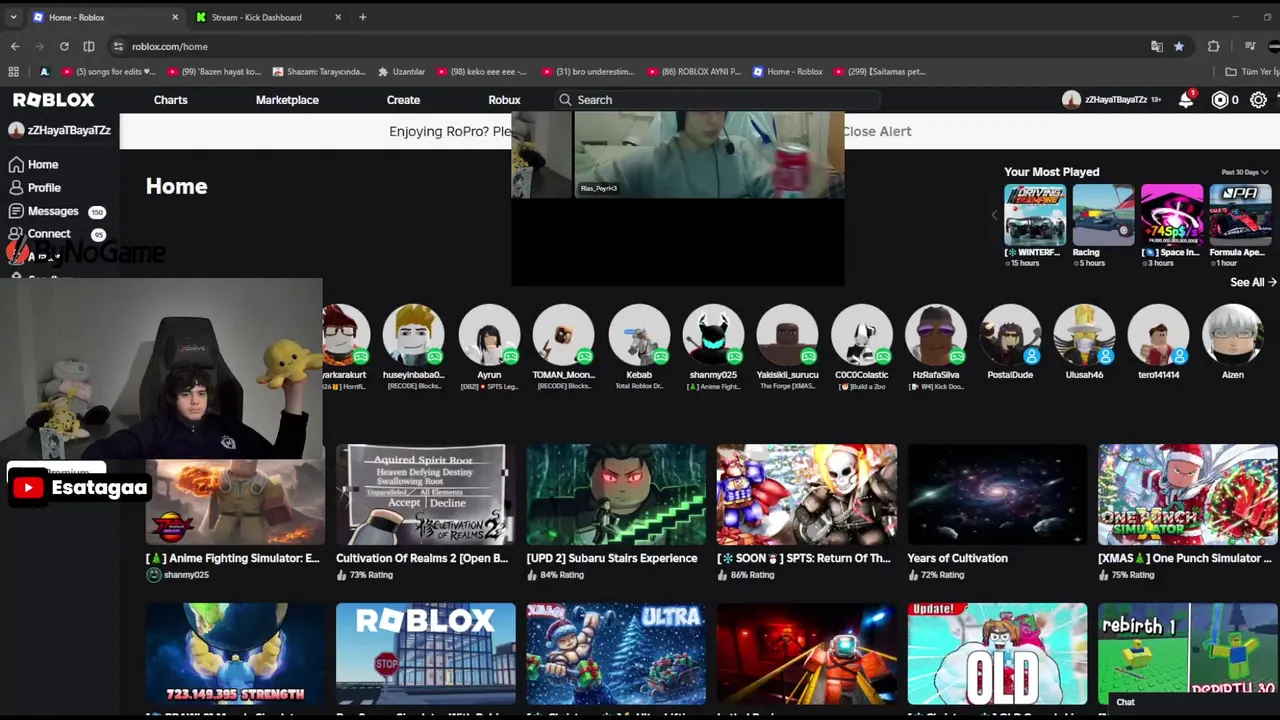
Task: Open the Formula Ape... game thumbnail
Action: (1240, 215)
